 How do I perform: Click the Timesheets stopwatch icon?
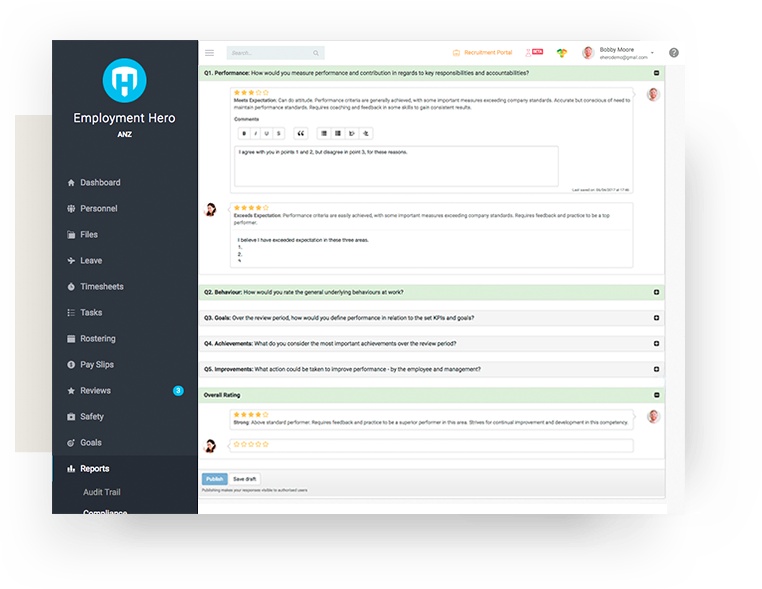pos(71,287)
